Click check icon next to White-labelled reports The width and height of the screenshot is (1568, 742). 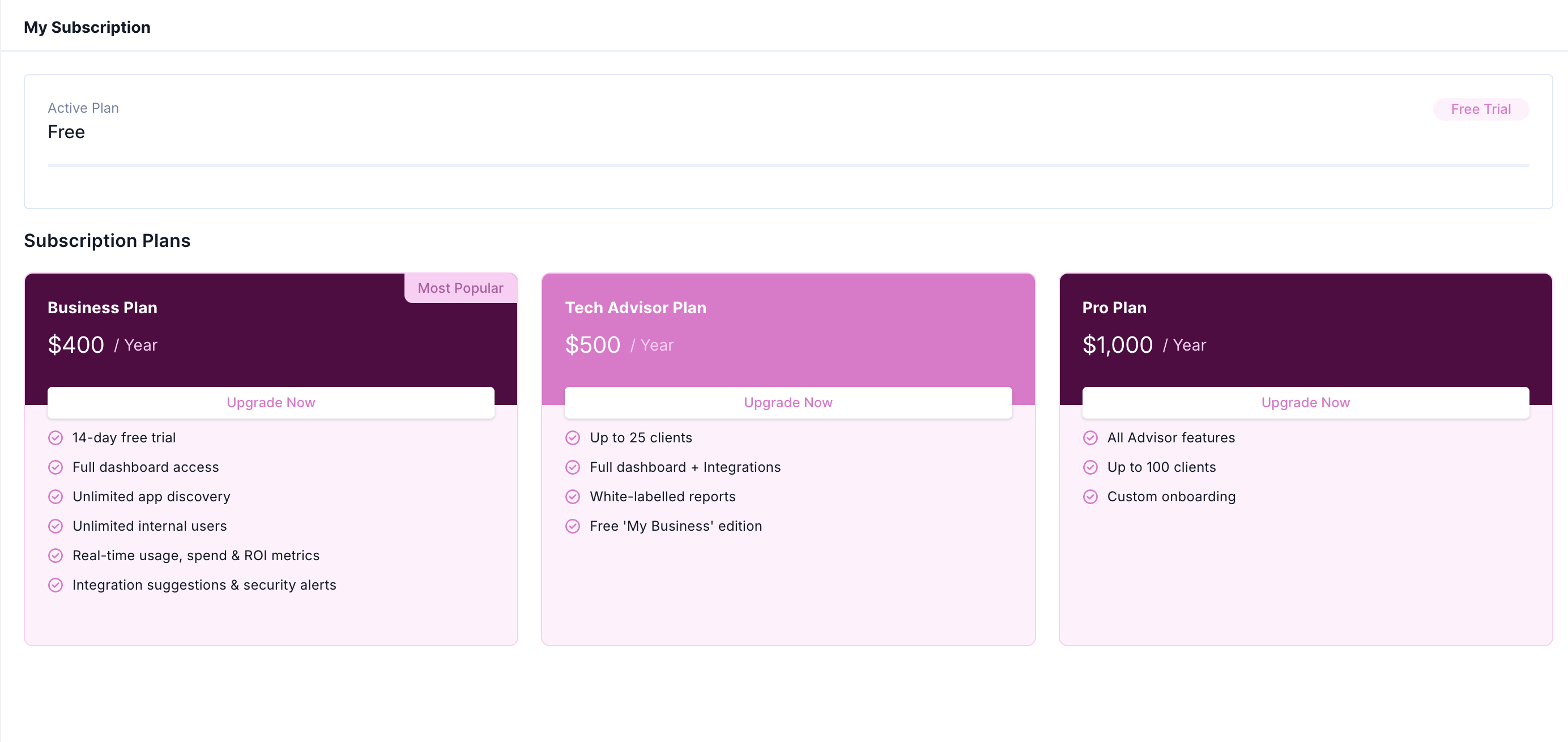(x=573, y=497)
